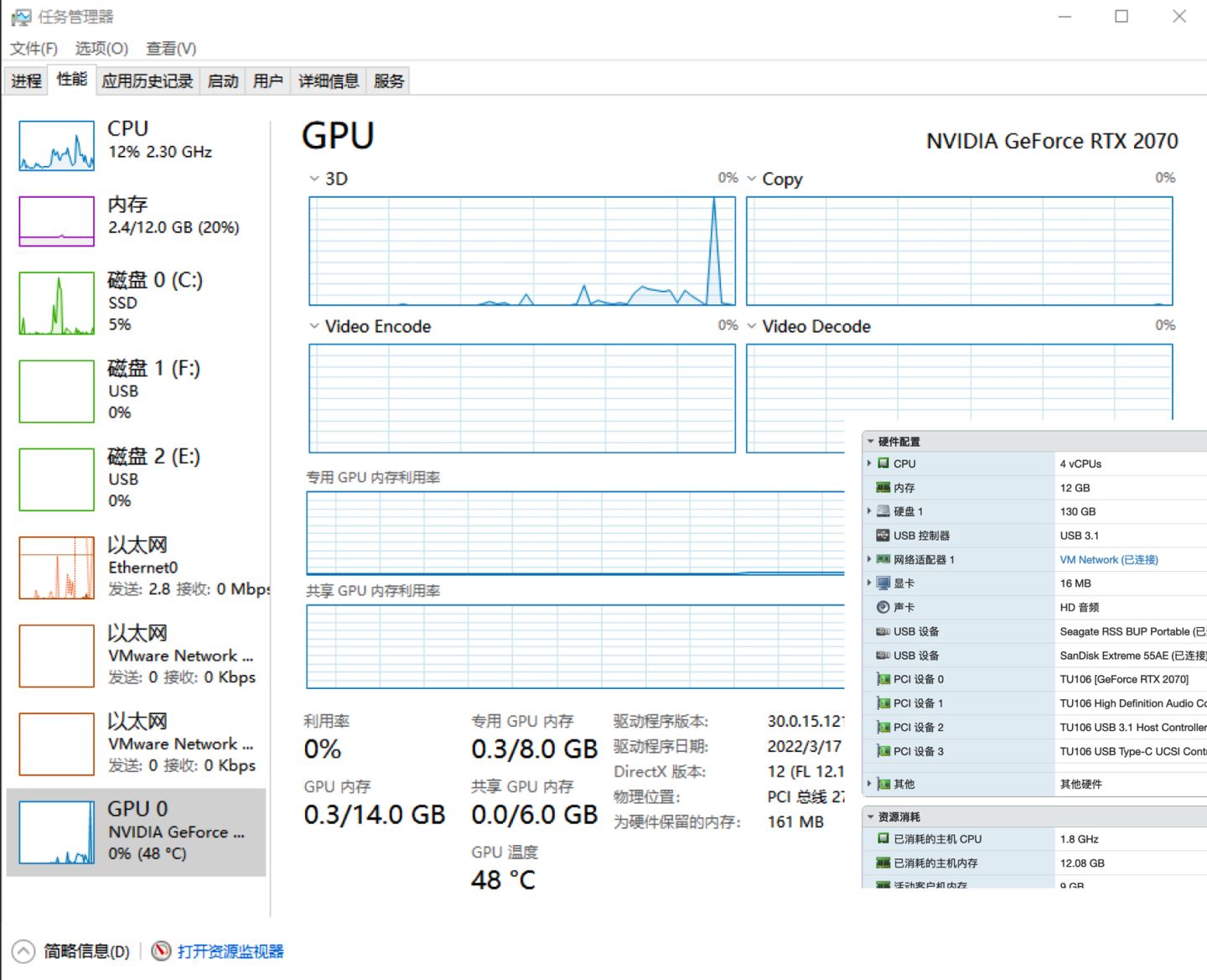Switch to the 服务 tab

click(x=389, y=81)
